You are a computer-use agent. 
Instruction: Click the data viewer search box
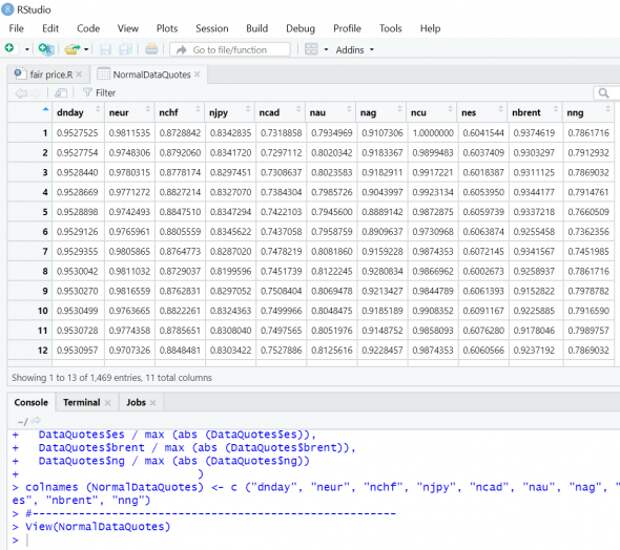pos(607,93)
